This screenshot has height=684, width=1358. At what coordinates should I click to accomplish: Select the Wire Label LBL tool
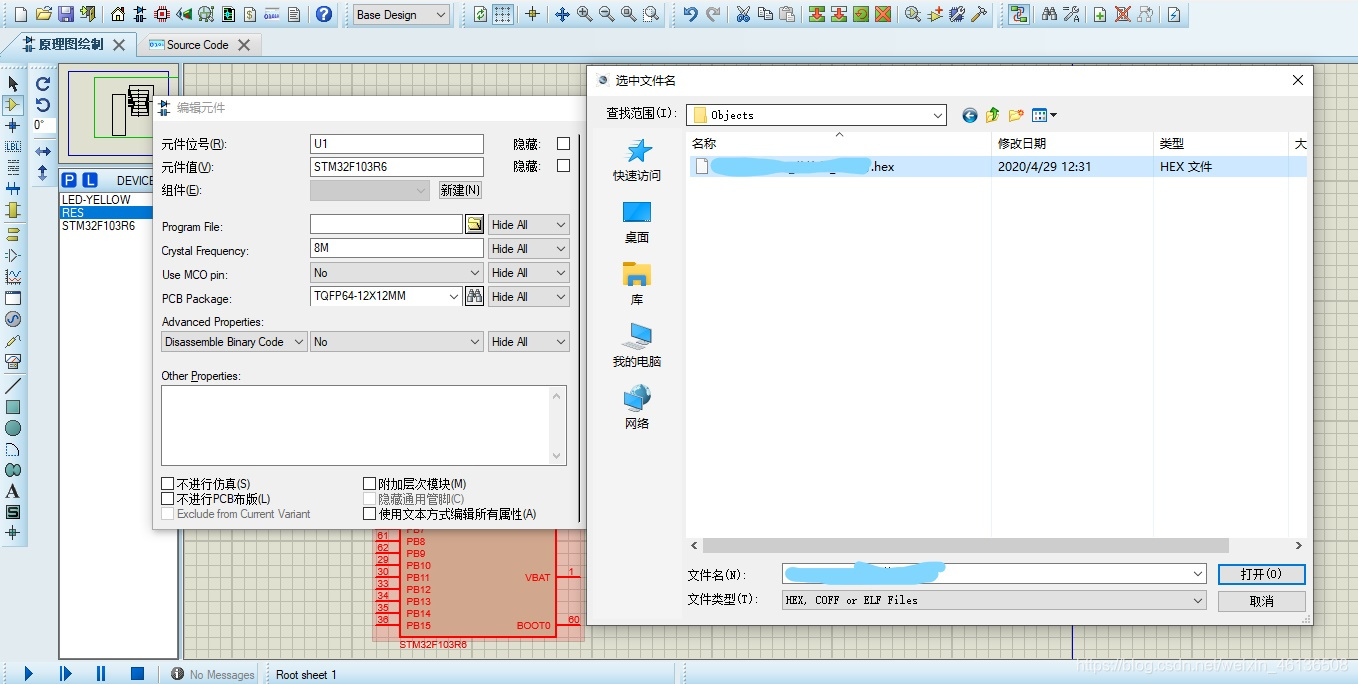pos(13,146)
